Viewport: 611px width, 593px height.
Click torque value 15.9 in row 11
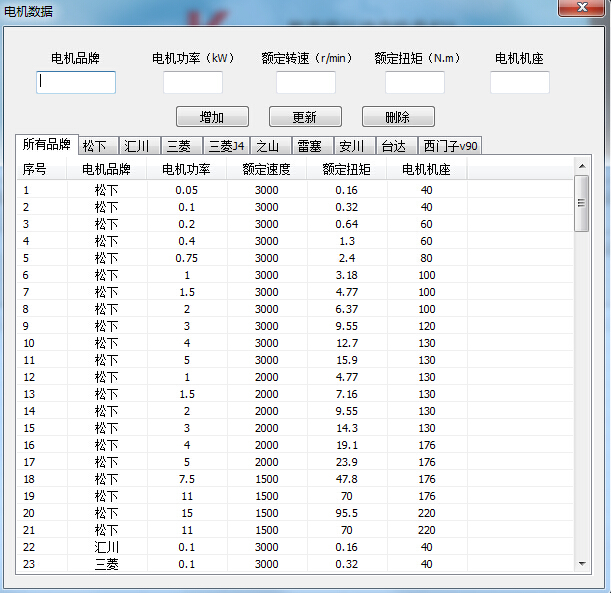tap(347, 360)
